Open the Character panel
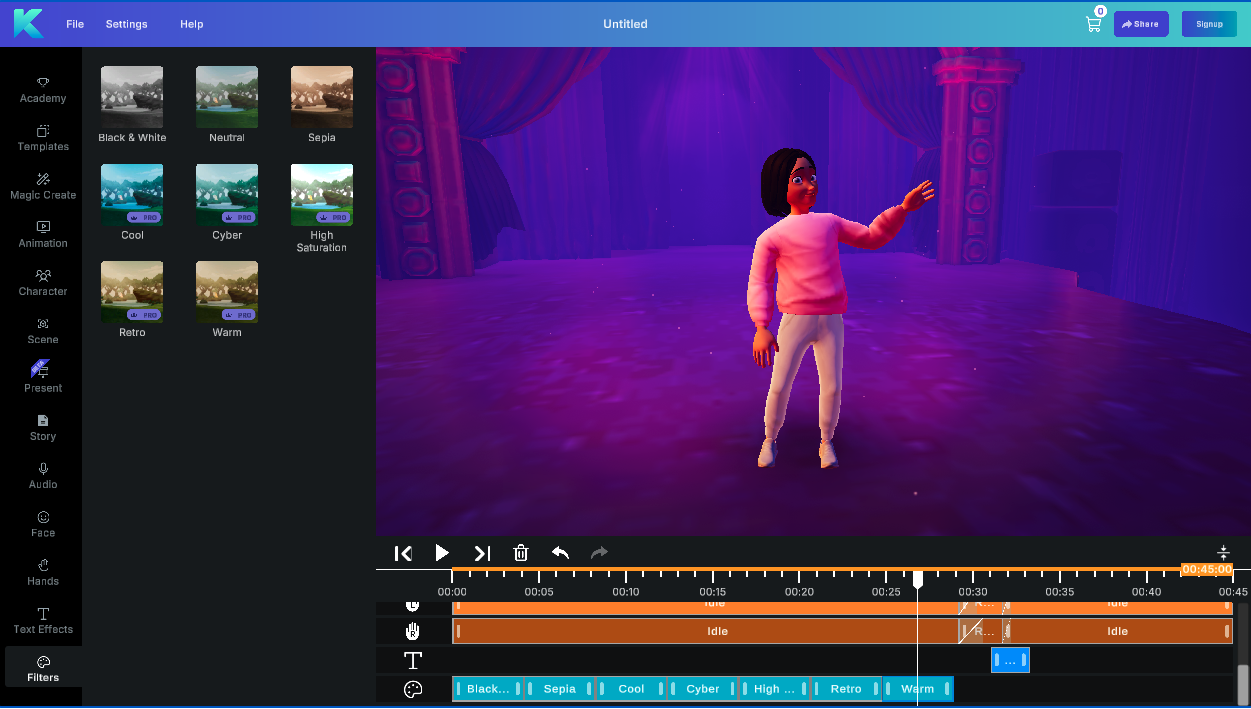 42,282
